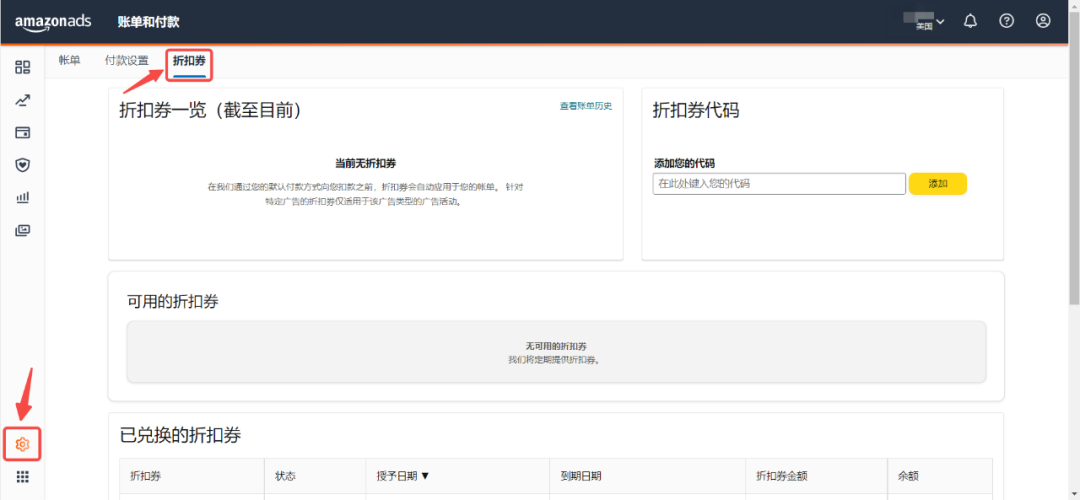This screenshot has width=1080, height=500.
Task: Open the dashboard grid icon in sidebar
Action: point(22,67)
